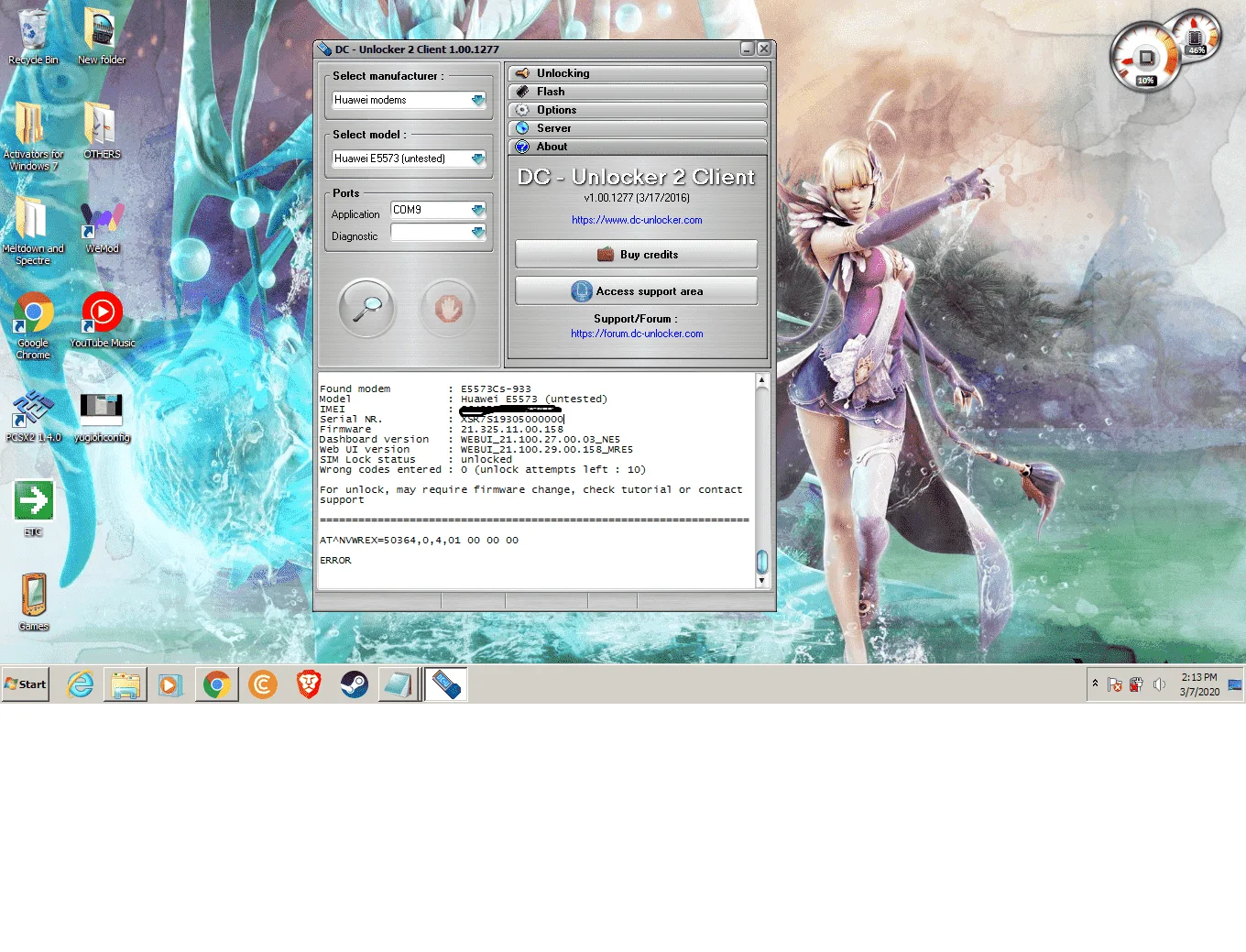Open media player taskbar icon
This screenshot has width=1246, height=952.
coord(170,684)
